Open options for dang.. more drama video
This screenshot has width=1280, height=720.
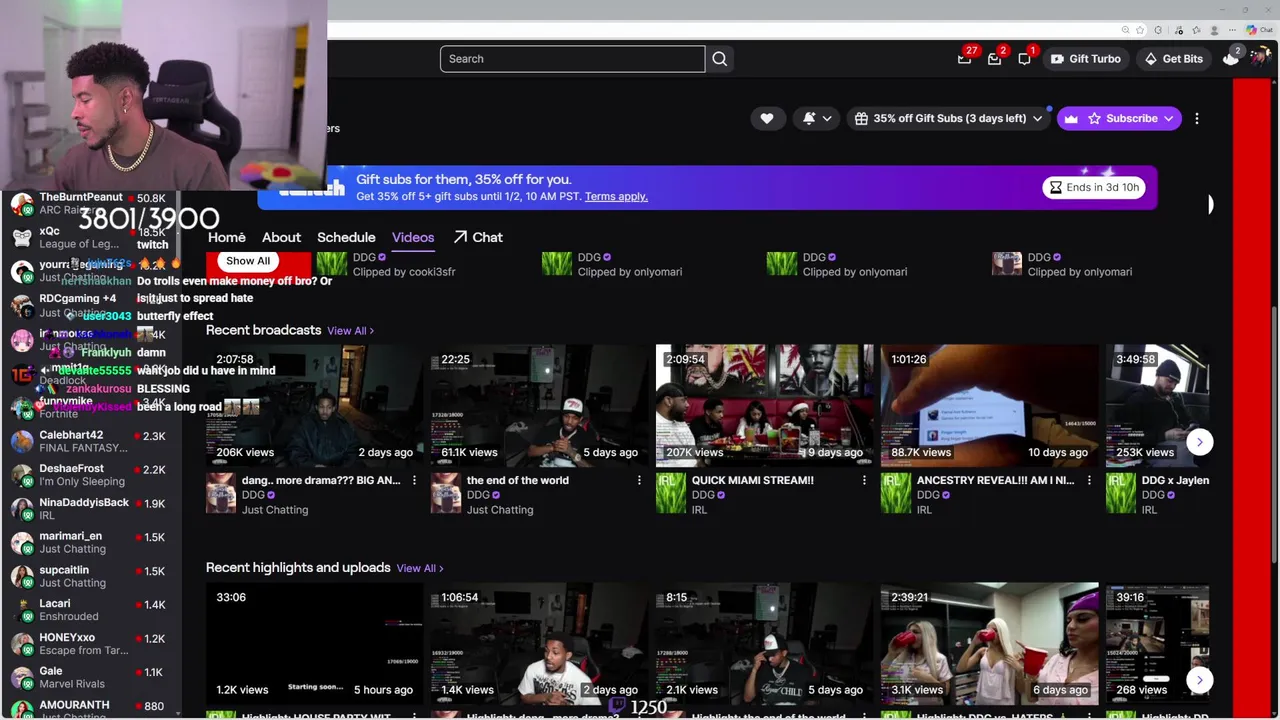coord(414,481)
